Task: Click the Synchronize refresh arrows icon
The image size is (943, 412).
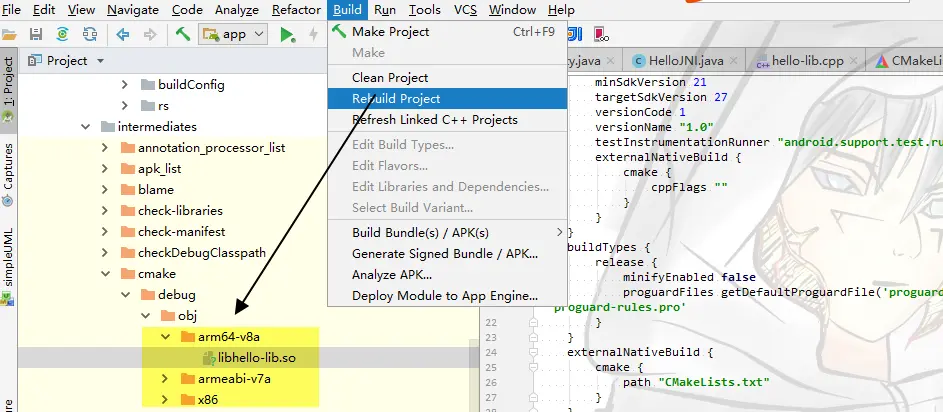Action: pyautogui.click(x=90, y=34)
